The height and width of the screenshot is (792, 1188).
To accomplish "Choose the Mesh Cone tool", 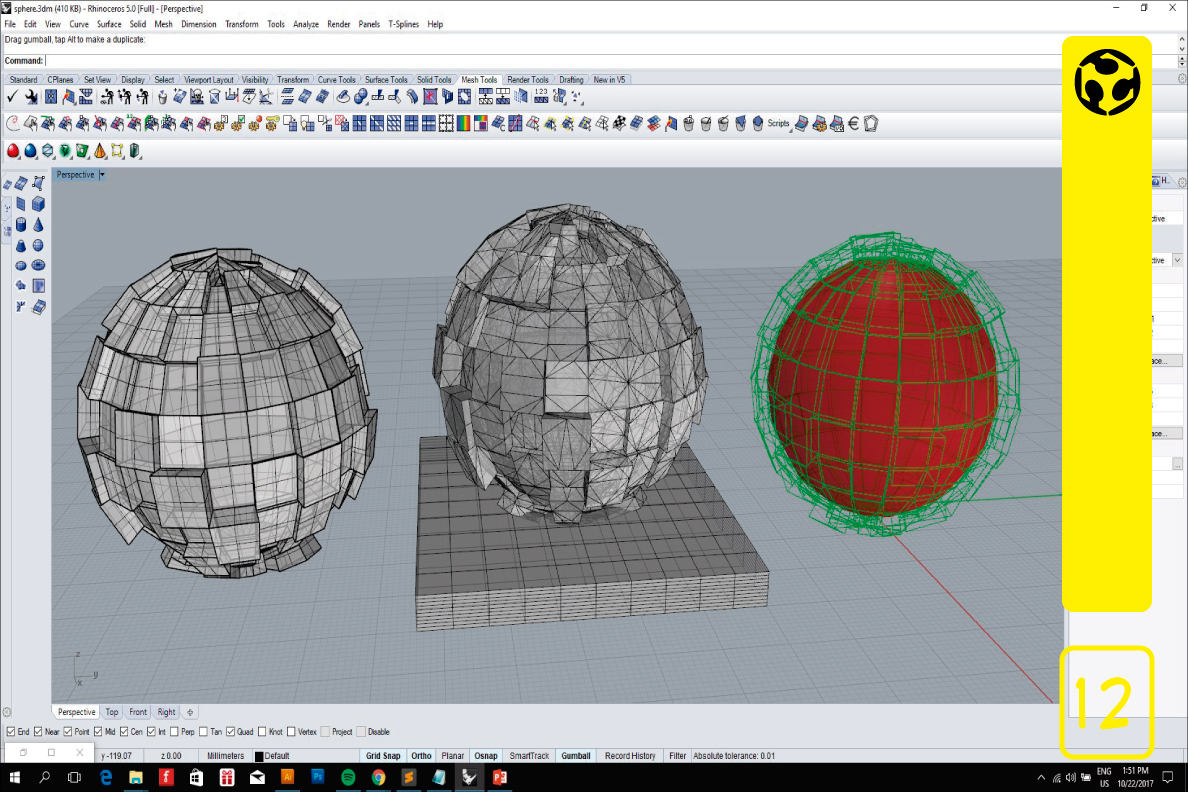I will 39,225.
